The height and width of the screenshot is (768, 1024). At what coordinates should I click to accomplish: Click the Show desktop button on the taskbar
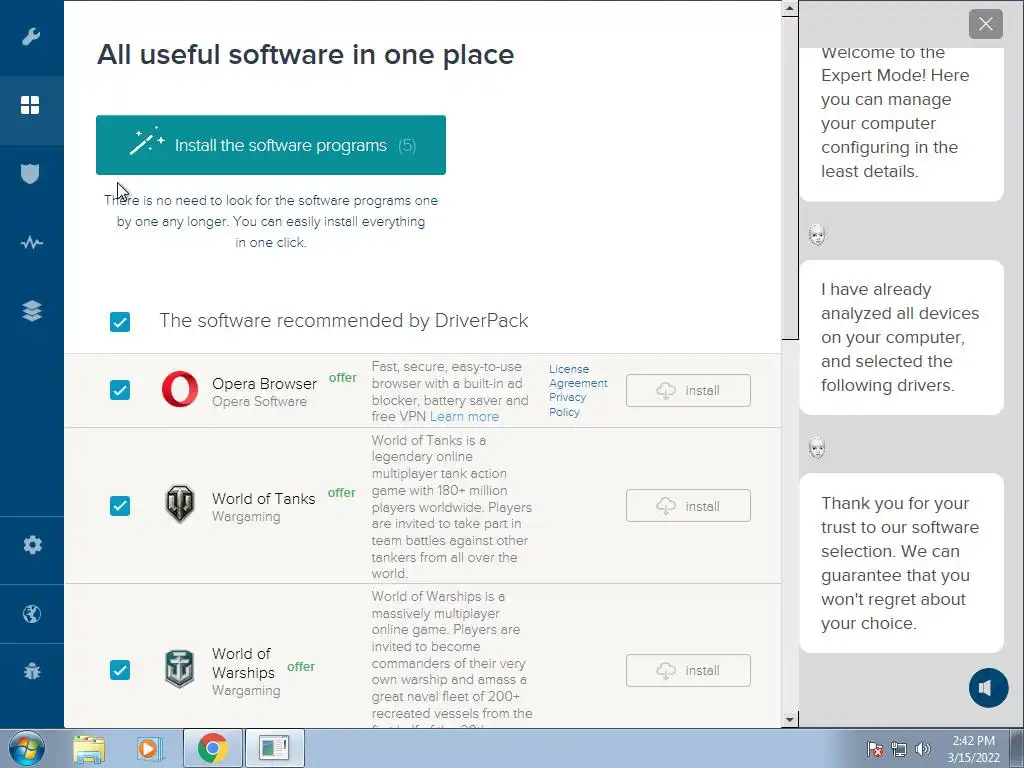(x=1017, y=749)
